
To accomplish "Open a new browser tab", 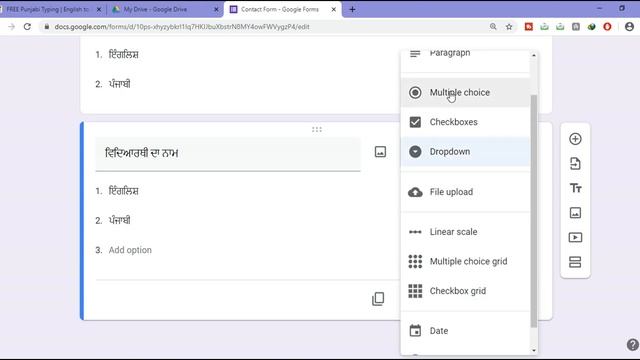I will [x=352, y=9].
